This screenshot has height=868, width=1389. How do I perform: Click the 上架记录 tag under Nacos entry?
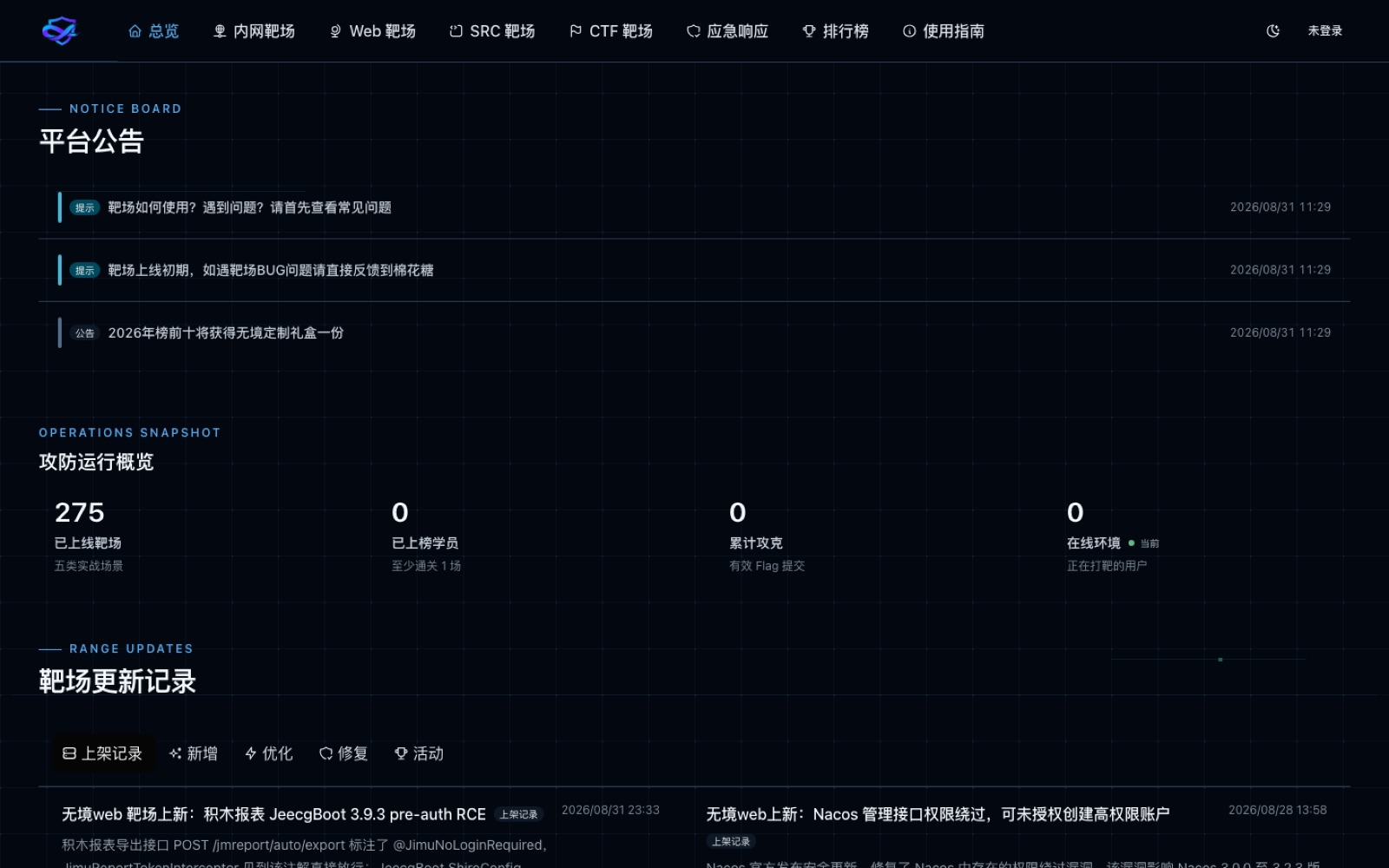point(730,841)
